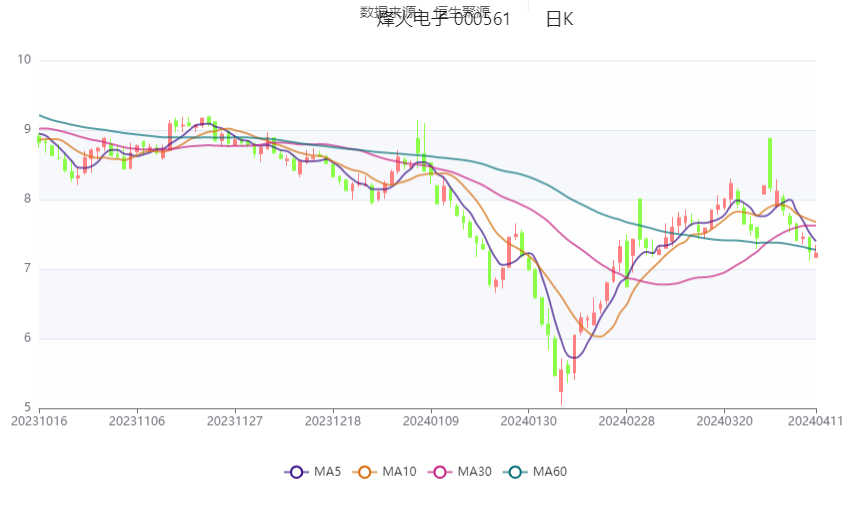Select the 20240228 date axis label
The image size is (850, 518).
[x=627, y=422]
